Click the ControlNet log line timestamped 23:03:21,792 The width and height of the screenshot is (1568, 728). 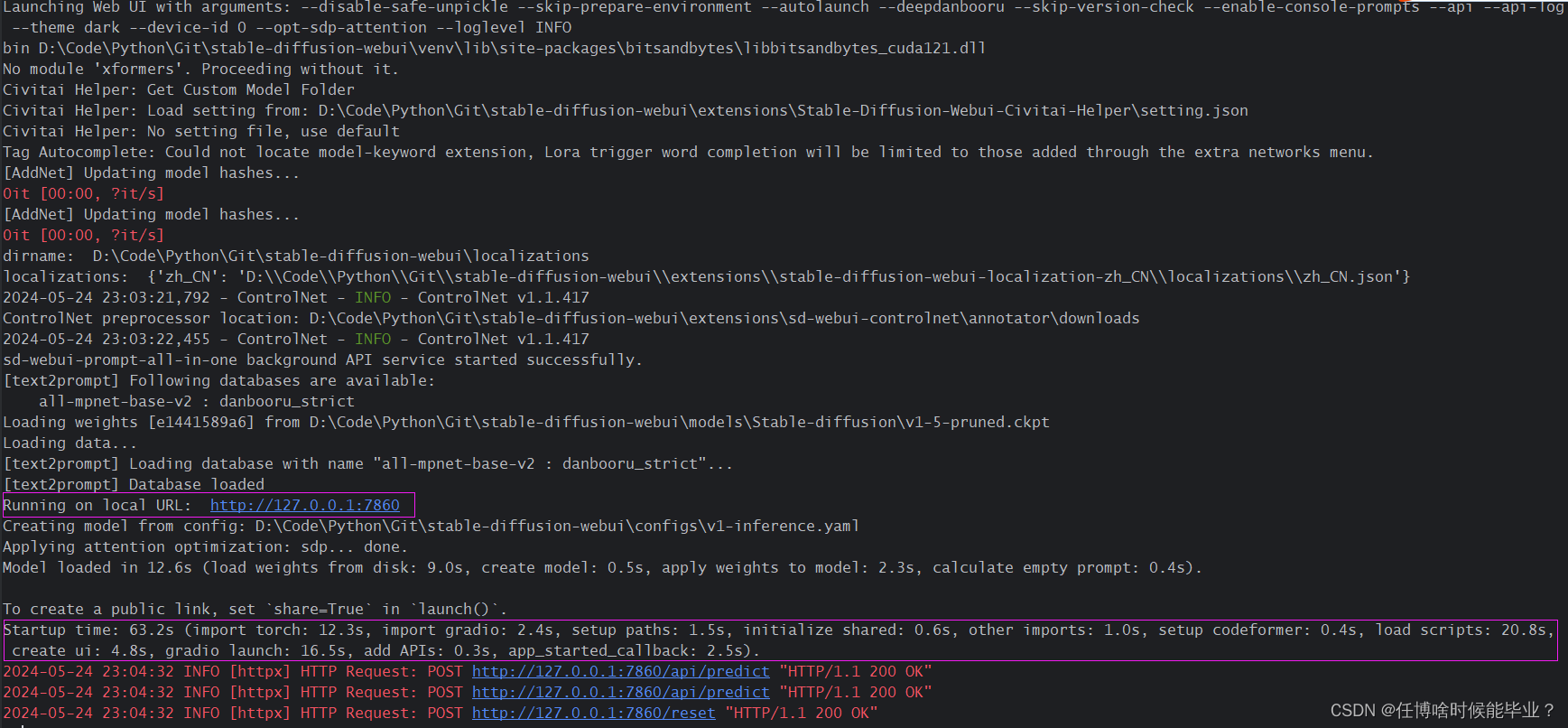[x=296, y=297]
